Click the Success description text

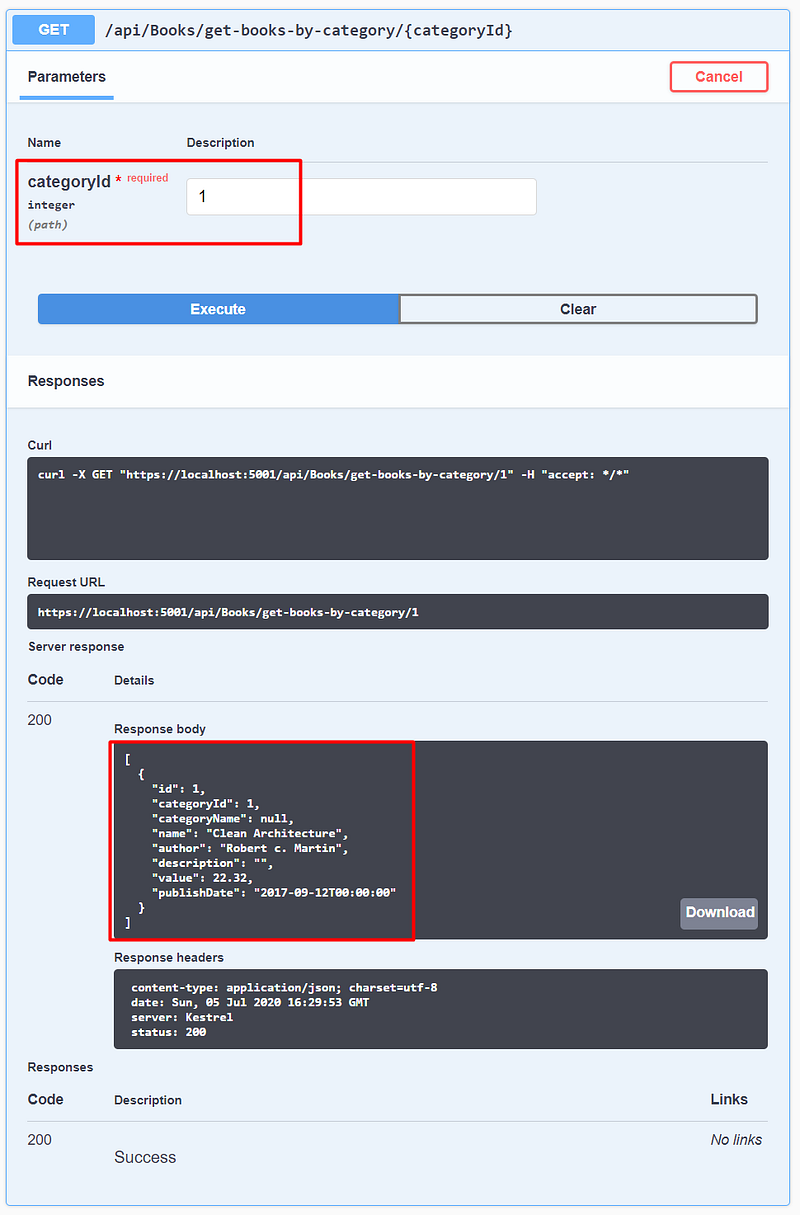pyautogui.click(x=145, y=1157)
